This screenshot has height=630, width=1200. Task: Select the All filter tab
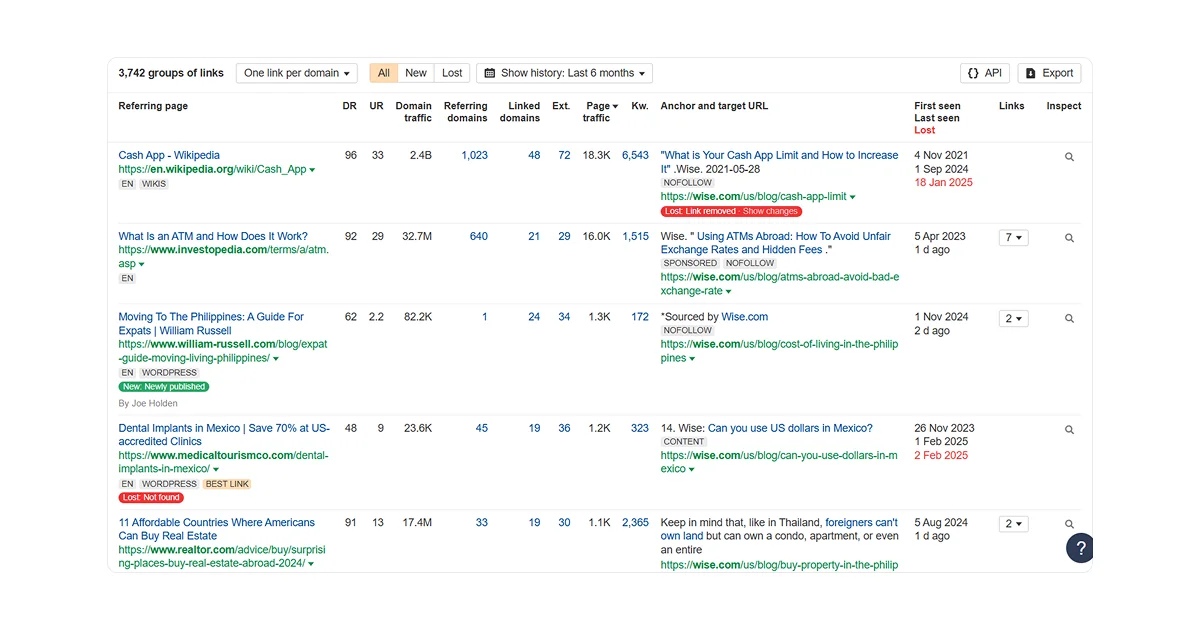coord(384,73)
